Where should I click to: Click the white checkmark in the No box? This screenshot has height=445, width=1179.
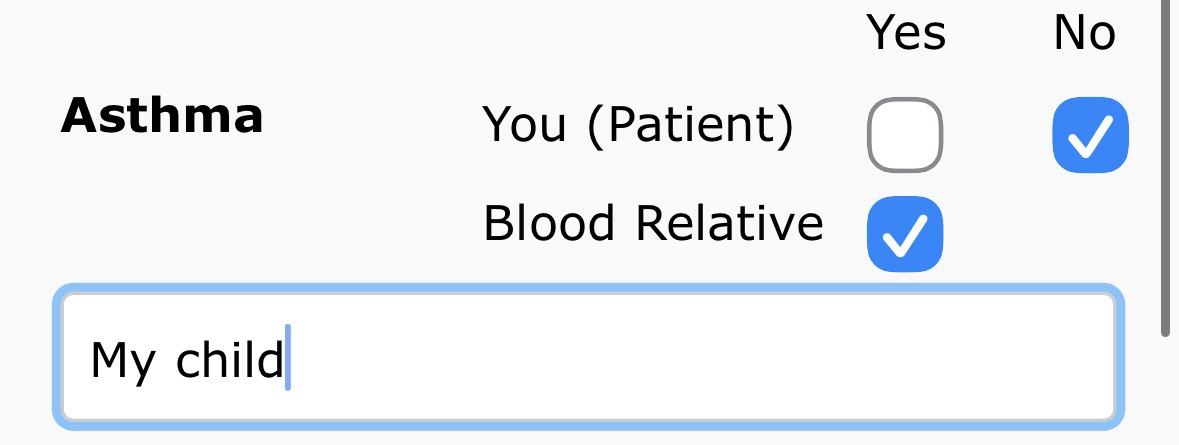point(1090,137)
